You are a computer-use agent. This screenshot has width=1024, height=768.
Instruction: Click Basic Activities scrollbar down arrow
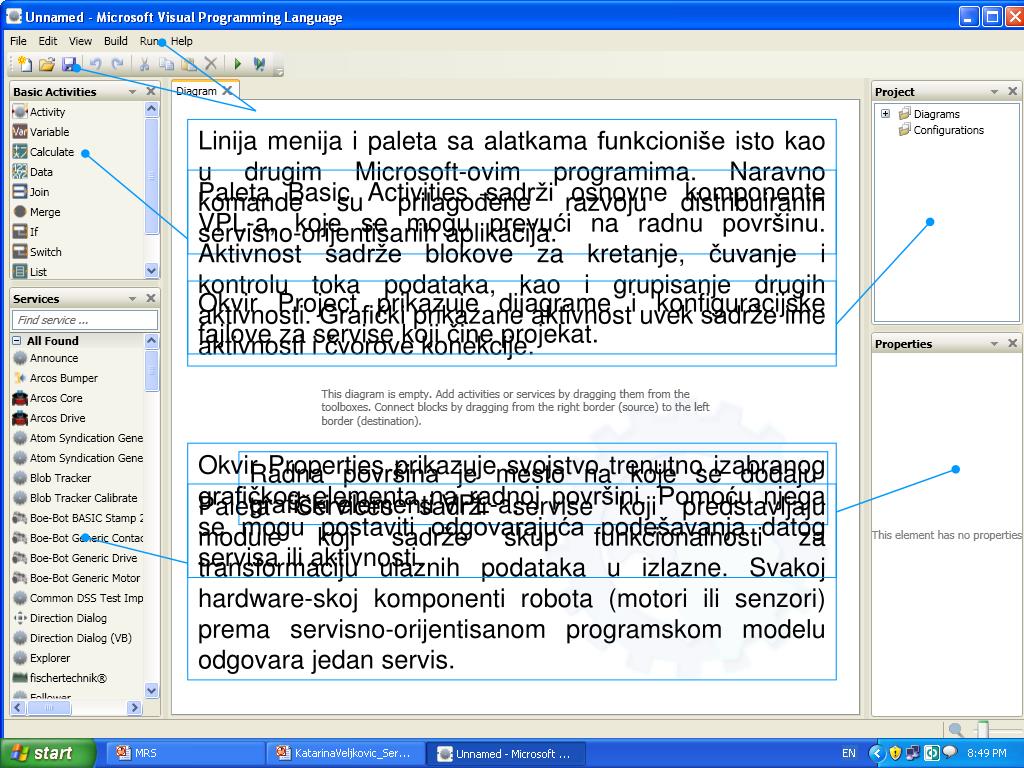click(152, 270)
